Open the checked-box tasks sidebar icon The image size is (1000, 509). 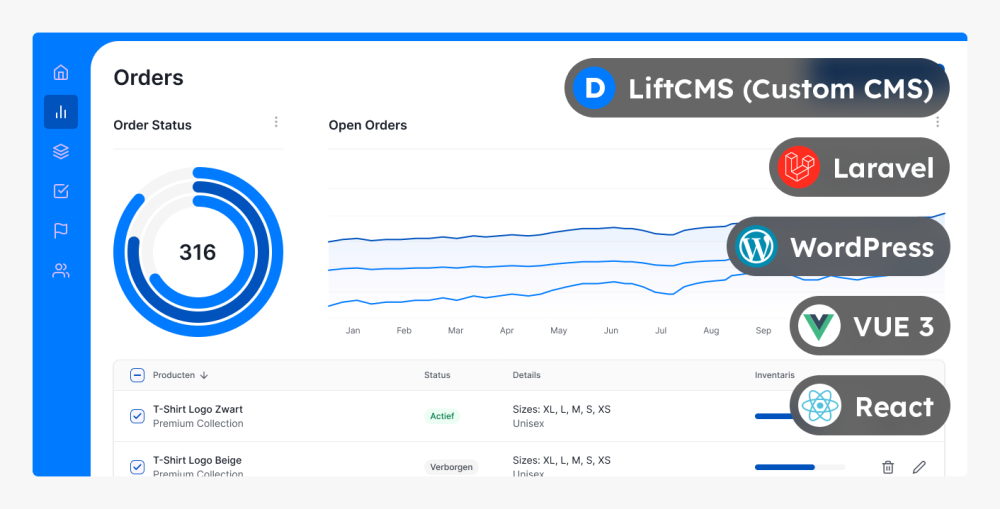click(61, 191)
